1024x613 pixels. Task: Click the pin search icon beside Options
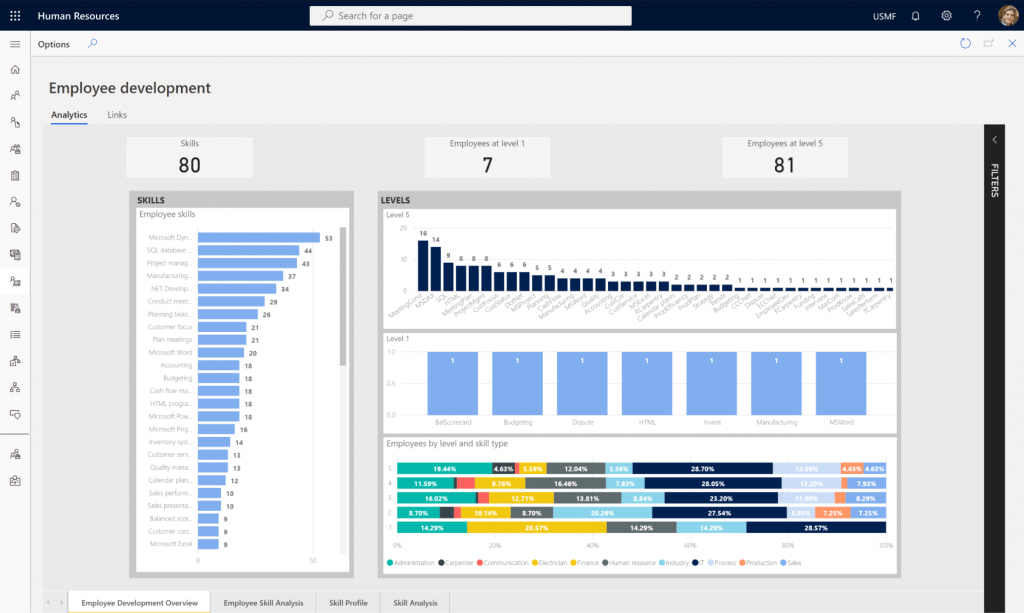coord(90,44)
